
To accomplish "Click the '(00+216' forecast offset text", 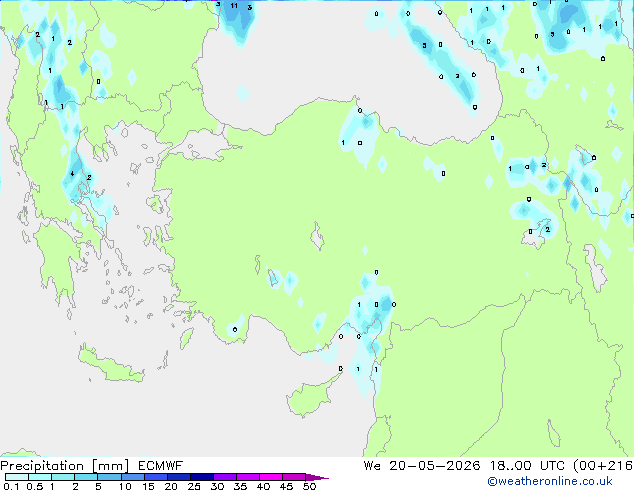I will tap(603, 466).
